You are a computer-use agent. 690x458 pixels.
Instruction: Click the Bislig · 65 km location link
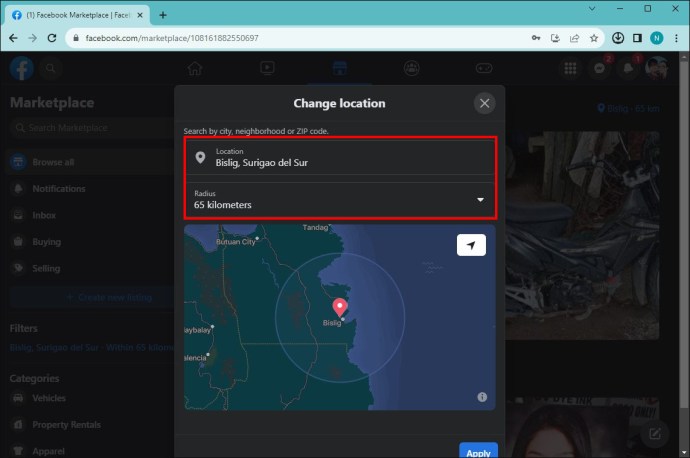(x=628, y=108)
